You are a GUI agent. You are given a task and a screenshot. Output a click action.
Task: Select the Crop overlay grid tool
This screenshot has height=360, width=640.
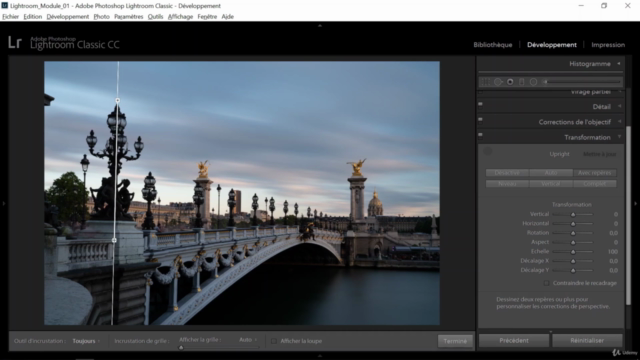coord(485,82)
